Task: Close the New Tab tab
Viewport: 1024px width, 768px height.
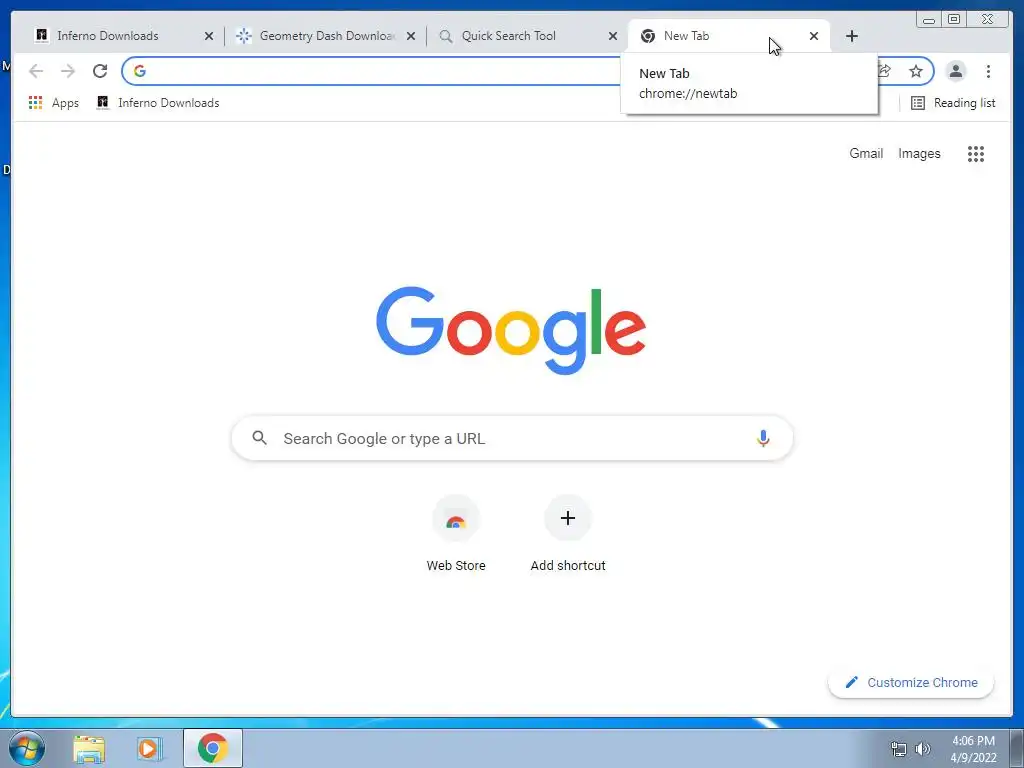Action: point(814,36)
